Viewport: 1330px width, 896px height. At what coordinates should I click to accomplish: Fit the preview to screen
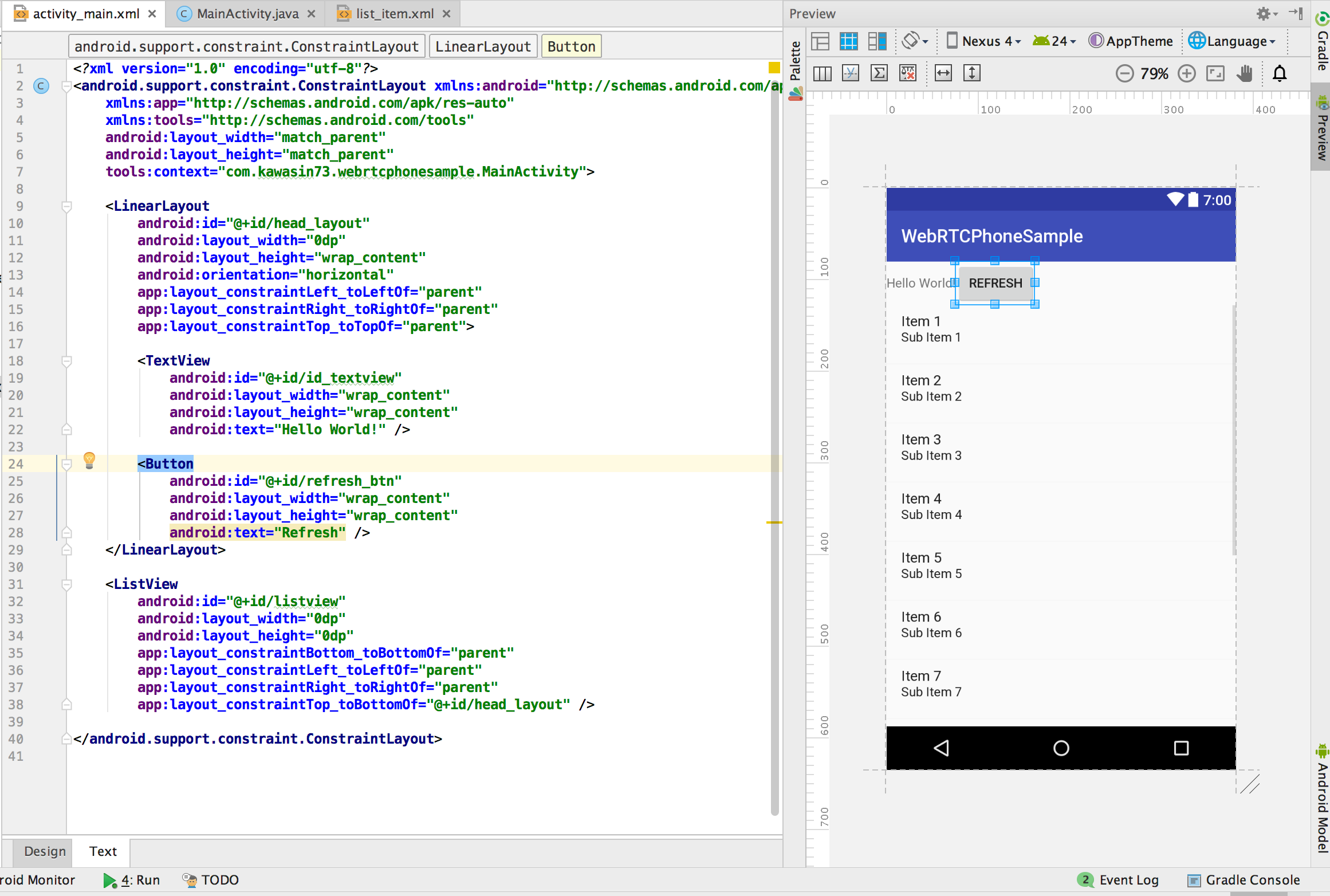1215,73
